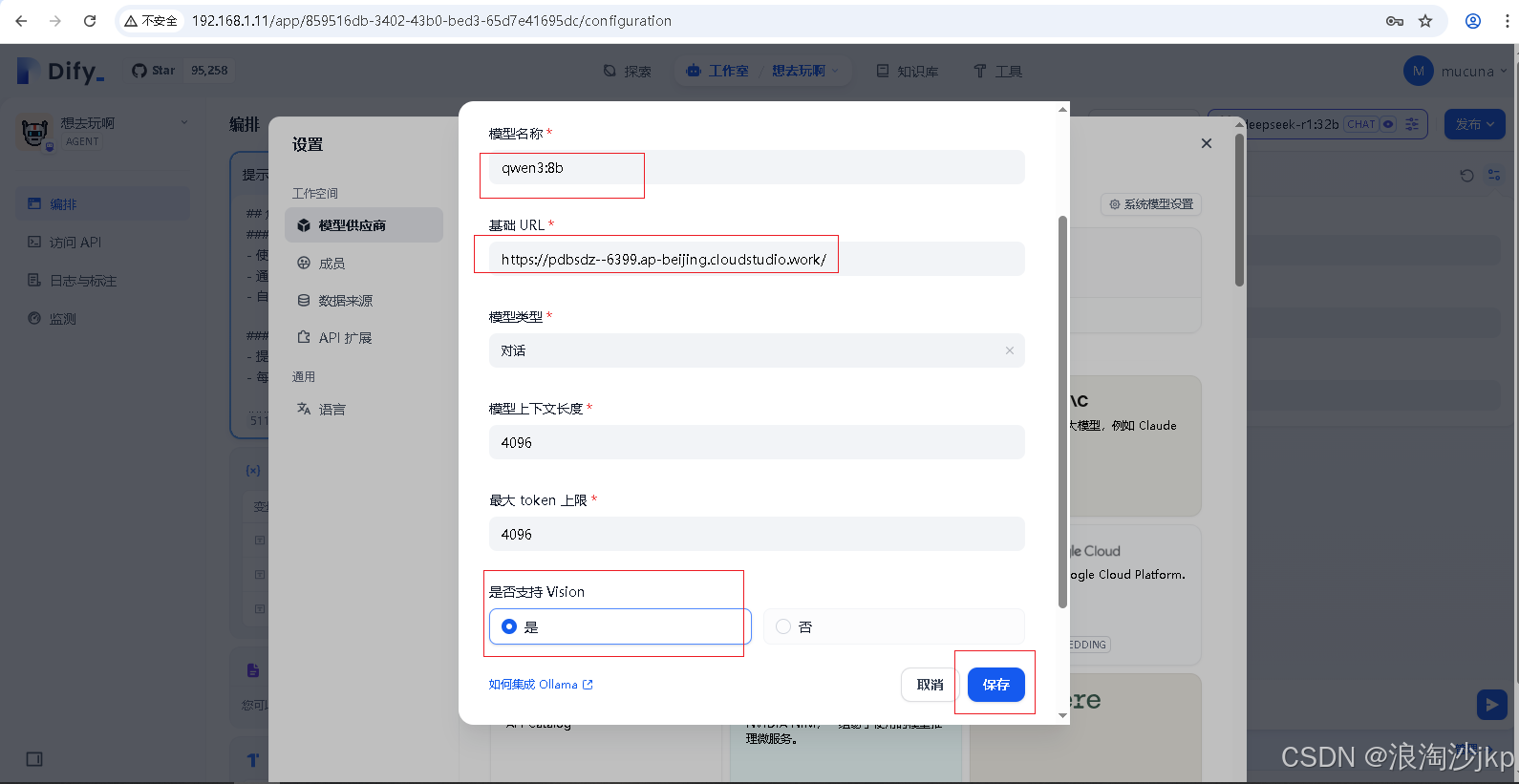Open 日志与标注 in the left sidebar
This screenshot has width=1519, height=784.
(x=102, y=280)
